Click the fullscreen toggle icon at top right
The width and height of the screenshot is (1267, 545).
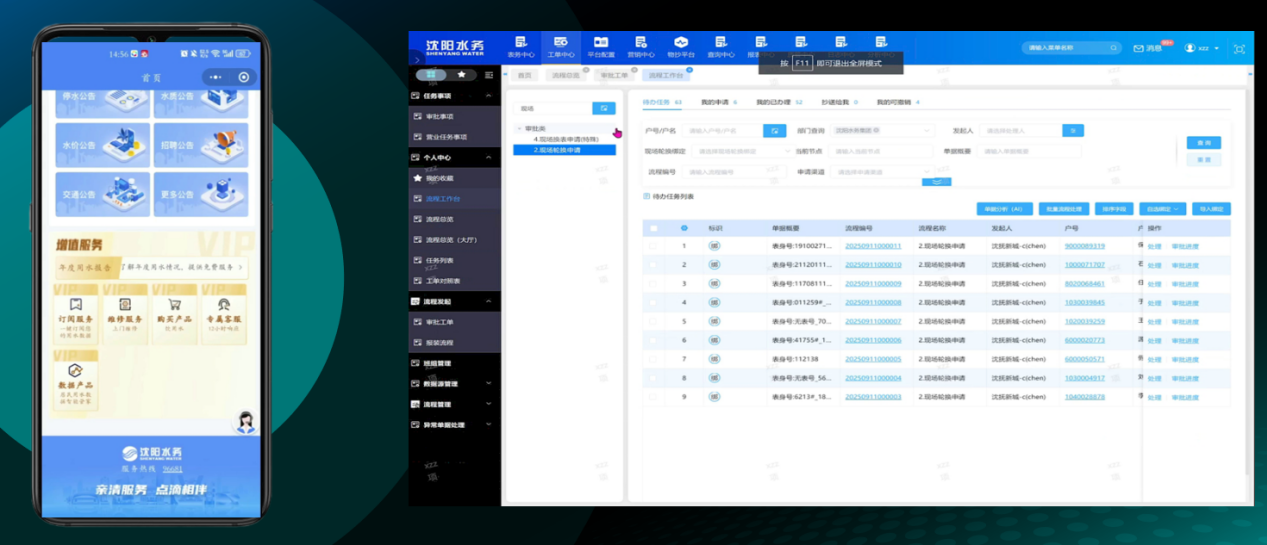pos(1240,48)
